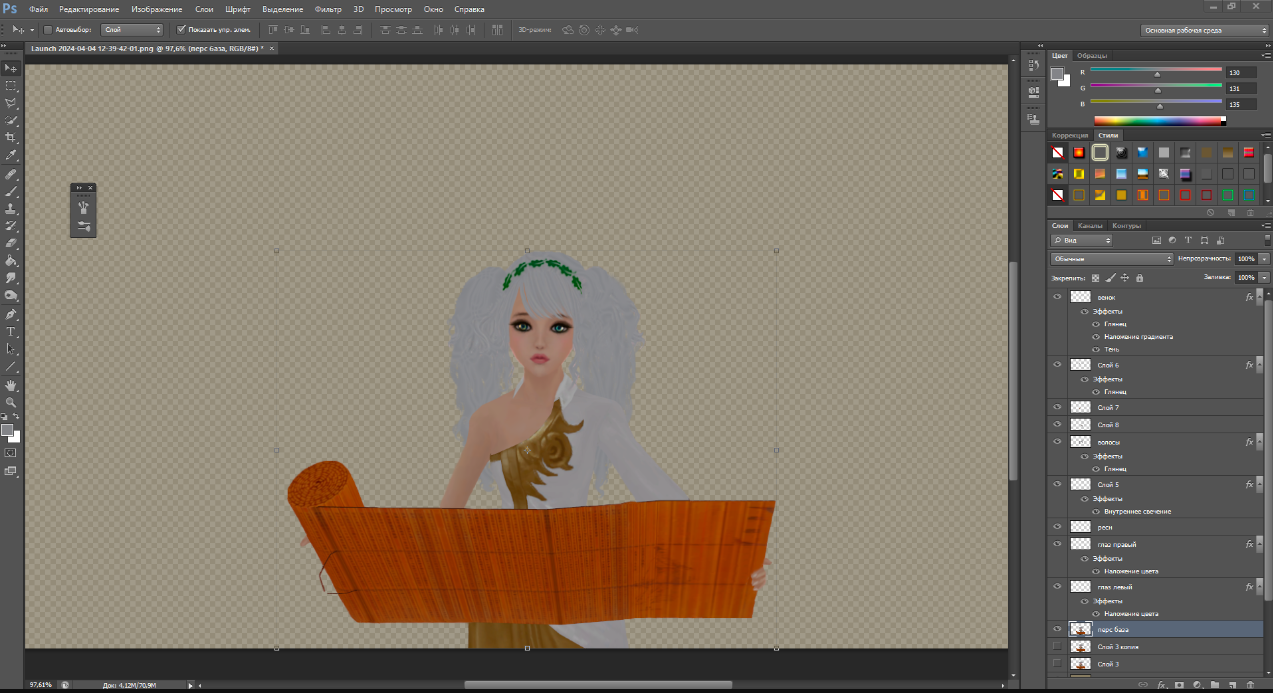This screenshot has height=693, width=1273.
Task: Select the Rectangular Marquee tool
Action: coord(11,86)
